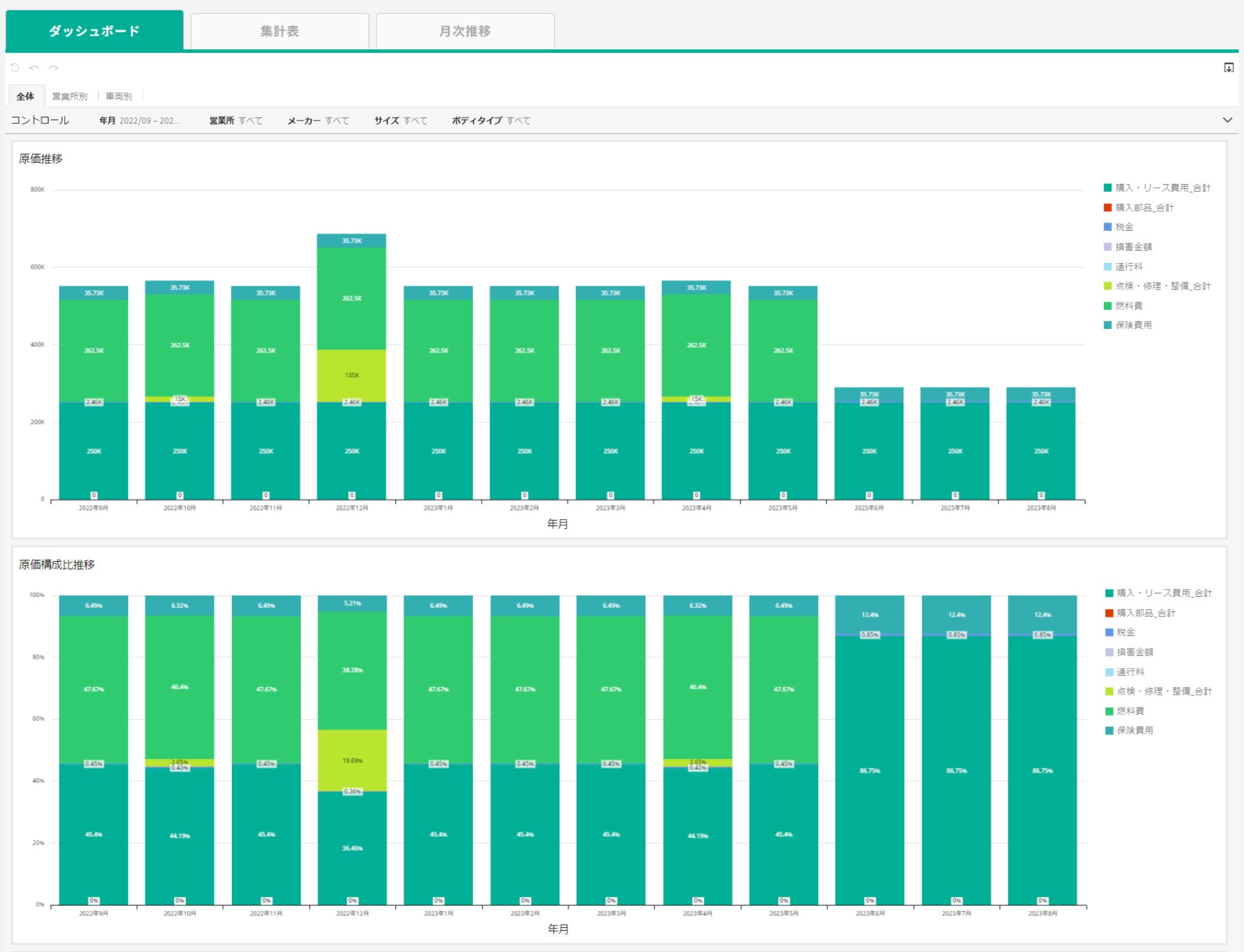The width and height of the screenshot is (1244, 952).
Task: Open the 集計表 tab
Action: coord(279,31)
